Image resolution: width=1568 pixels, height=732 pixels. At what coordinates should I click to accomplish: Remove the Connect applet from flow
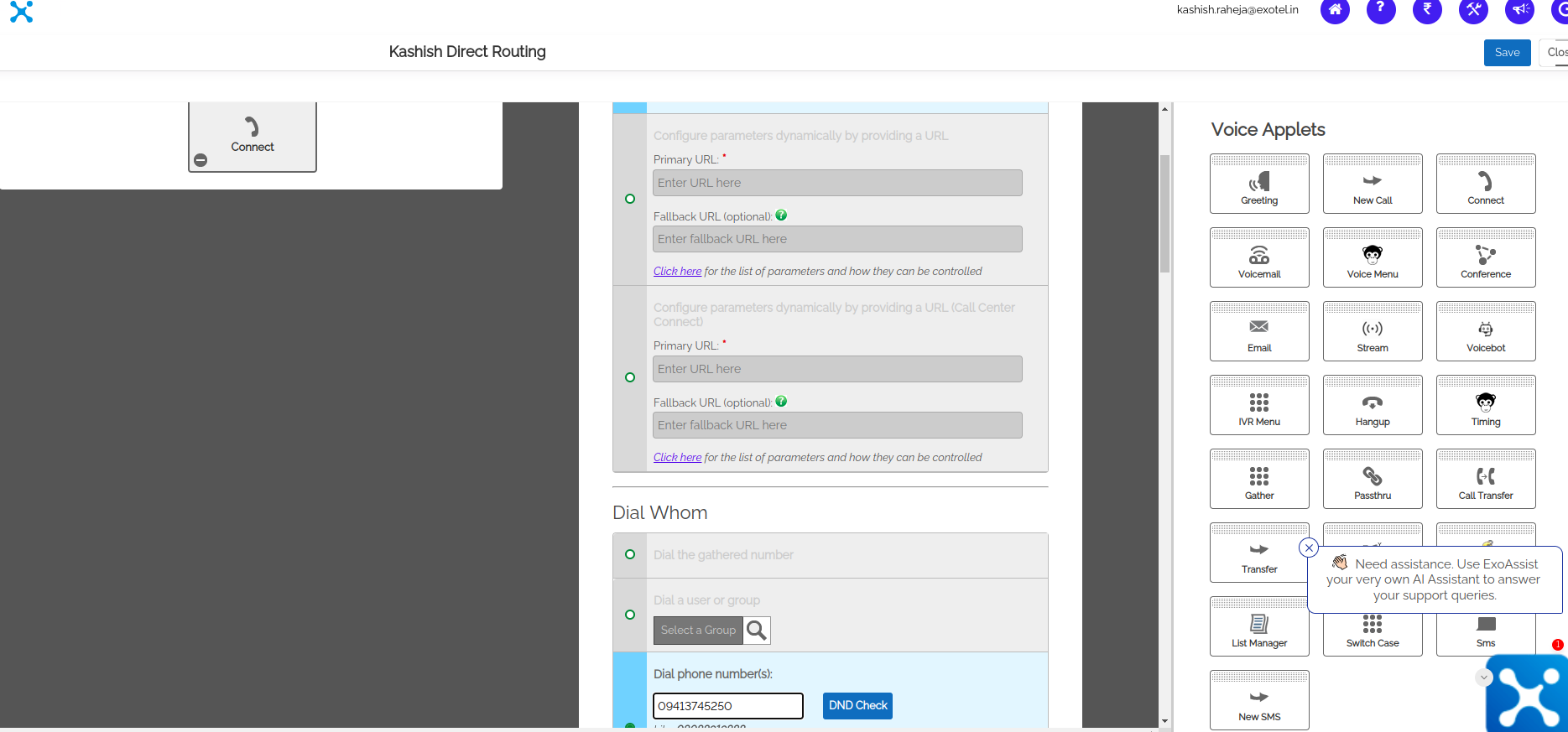point(201,160)
